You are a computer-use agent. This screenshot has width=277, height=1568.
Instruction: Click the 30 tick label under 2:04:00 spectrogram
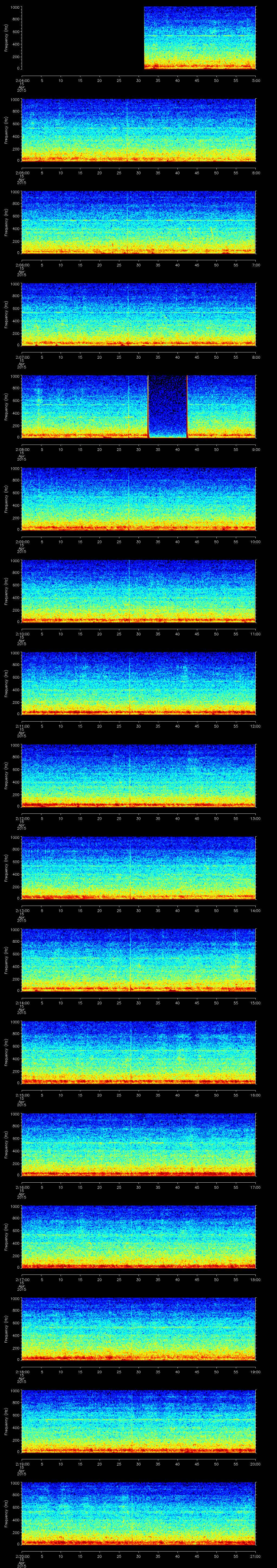(x=139, y=80)
